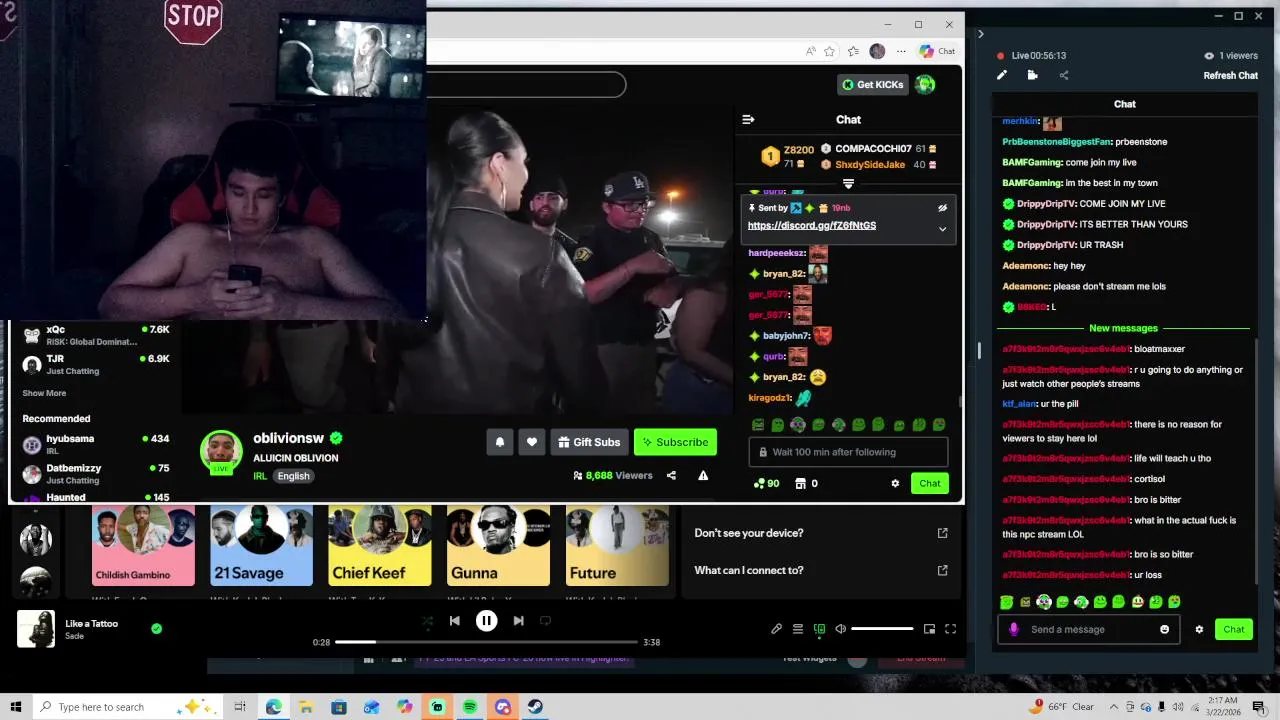Open Kick chat settings gear
Viewport: 1280px width, 720px height.
(895, 484)
